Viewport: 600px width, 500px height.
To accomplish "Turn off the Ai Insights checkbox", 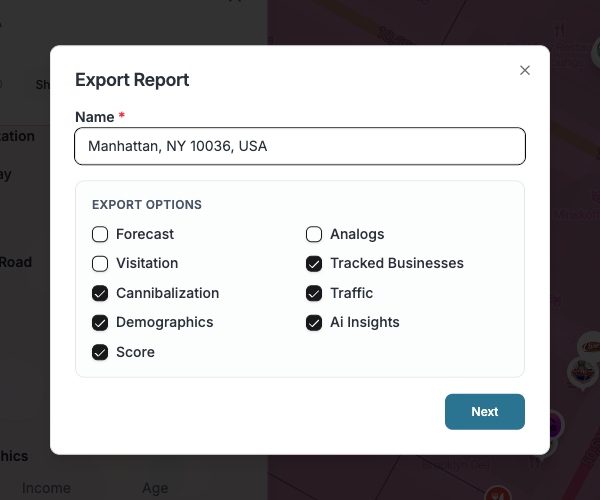I will 314,322.
